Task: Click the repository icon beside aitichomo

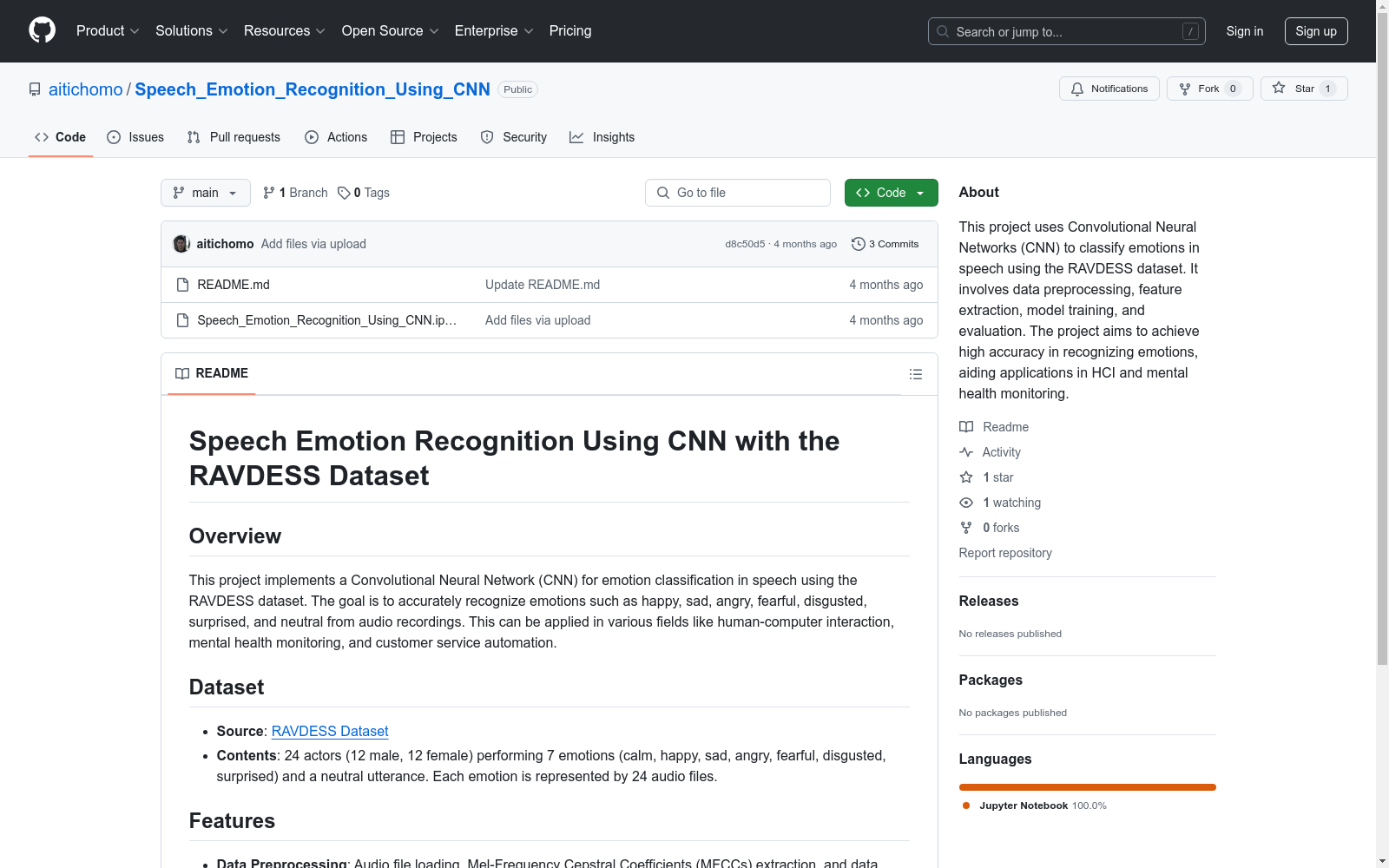Action: [35, 89]
